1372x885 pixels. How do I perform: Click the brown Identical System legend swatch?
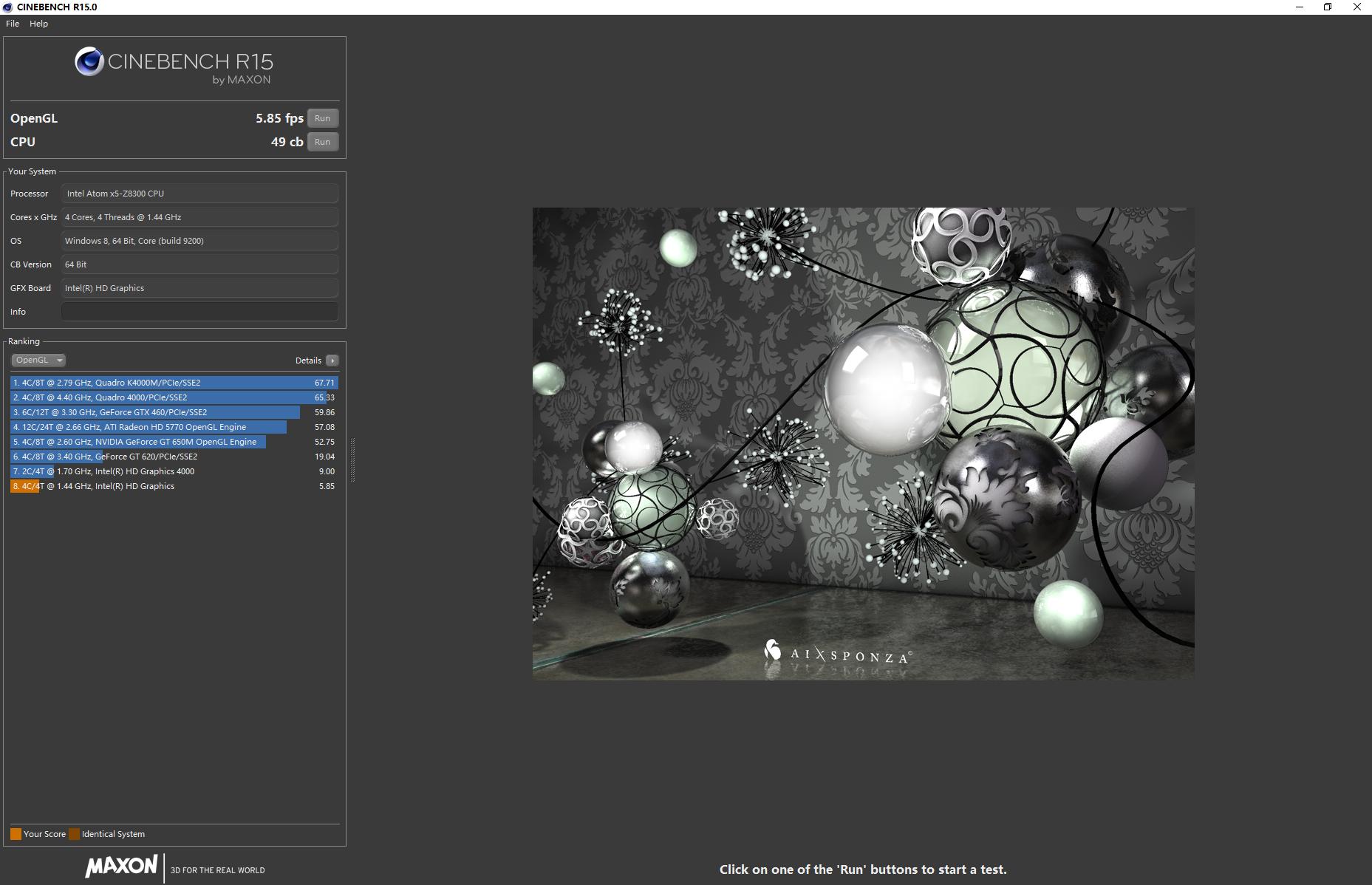[74, 834]
